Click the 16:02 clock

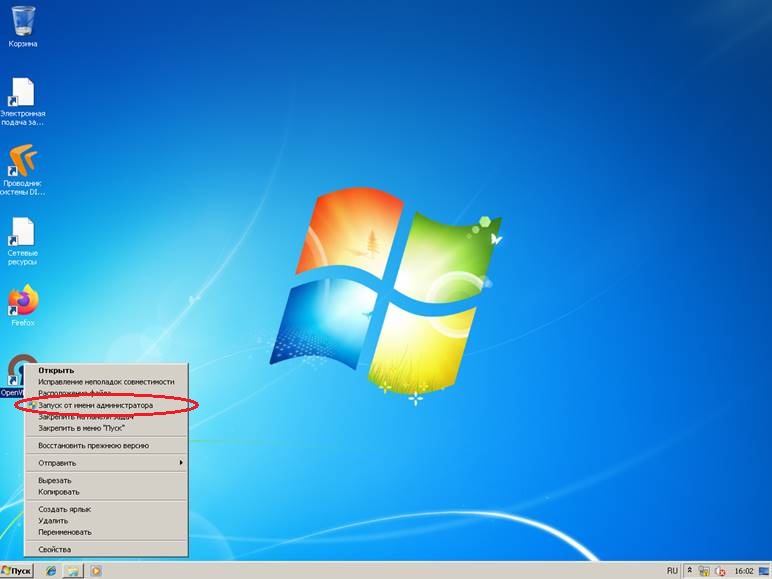(x=743, y=571)
